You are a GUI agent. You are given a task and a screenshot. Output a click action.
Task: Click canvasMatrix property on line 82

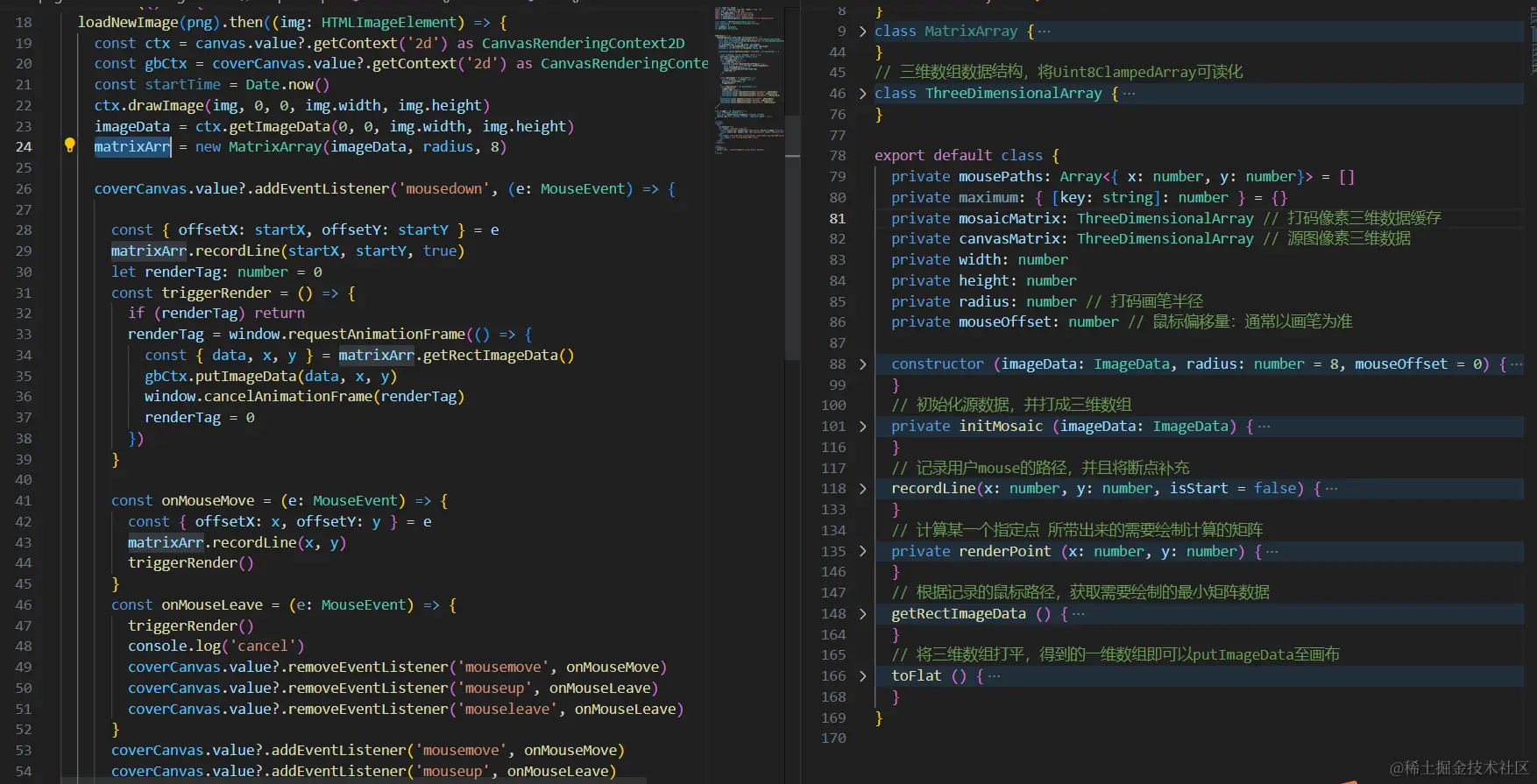pyautogui.click(x=1009, y=238)
